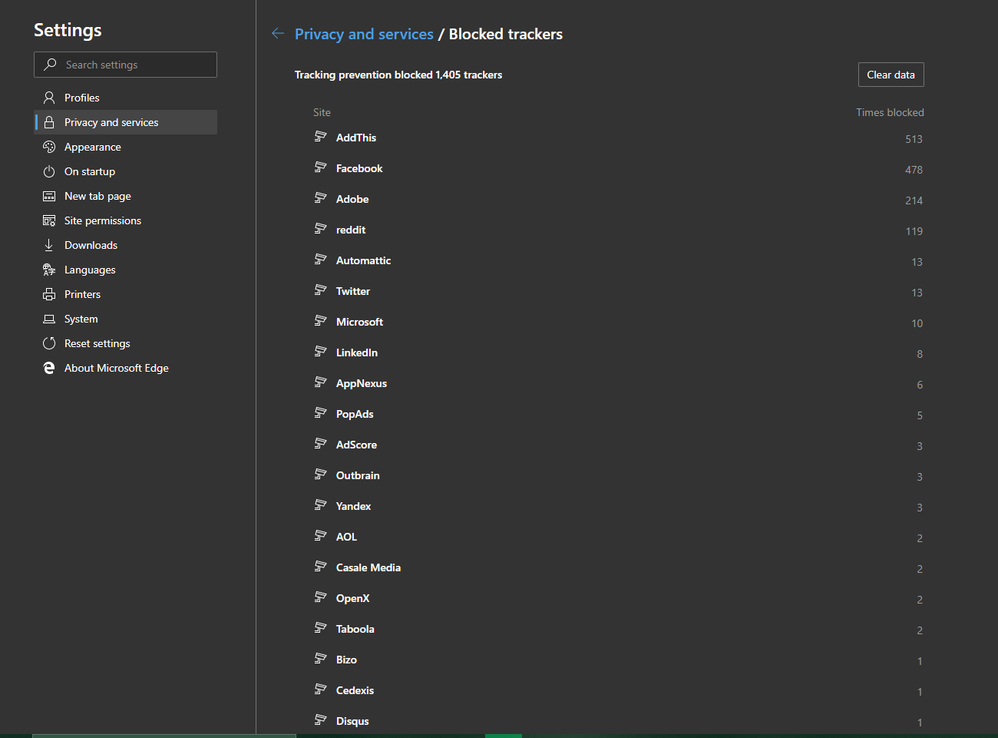The image size is (998, 738).
Task: Click the tracker icon beside Facebook
Action: [320, 167]
